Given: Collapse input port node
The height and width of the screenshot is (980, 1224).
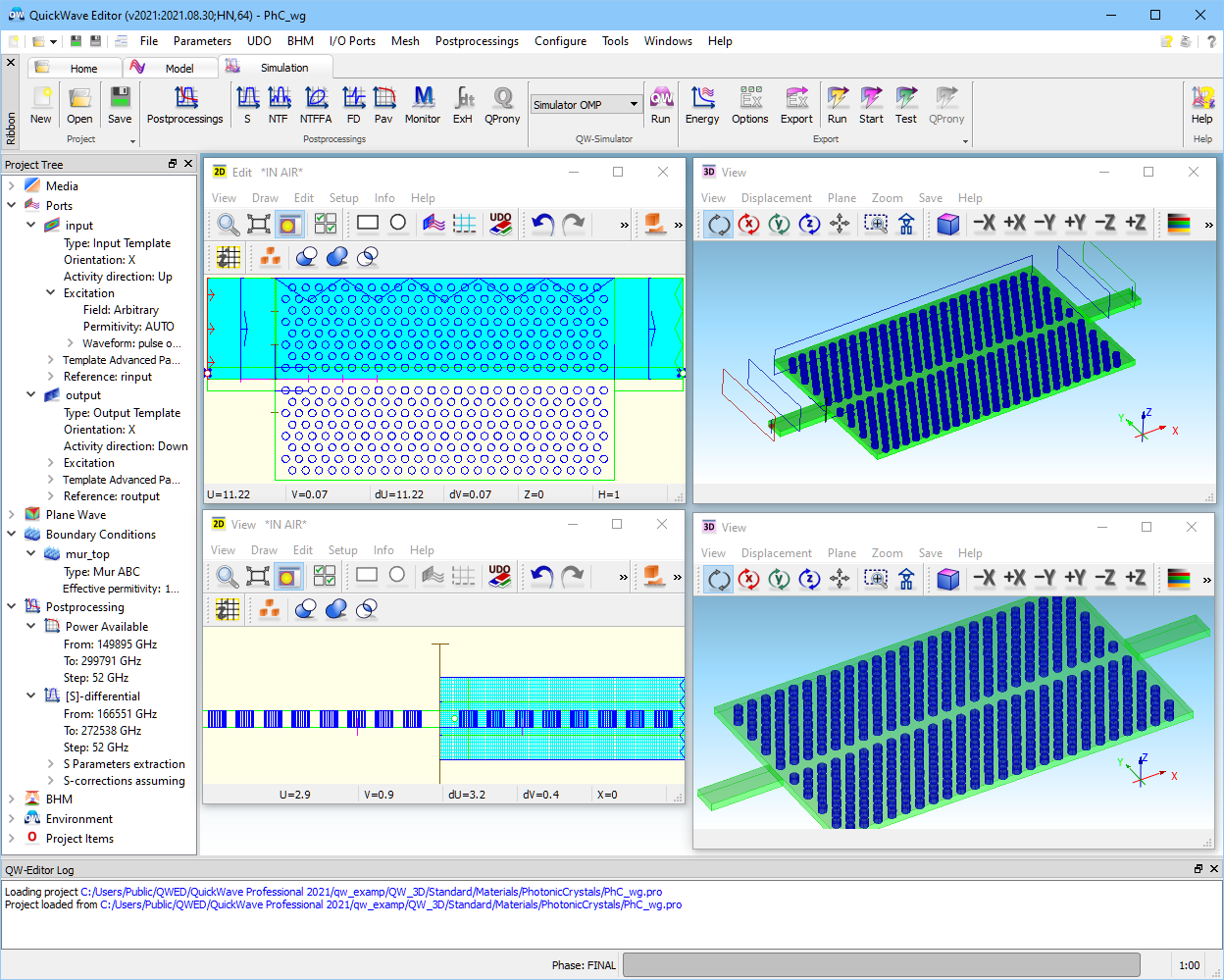Looking at the screenshot, I should 30,225.
